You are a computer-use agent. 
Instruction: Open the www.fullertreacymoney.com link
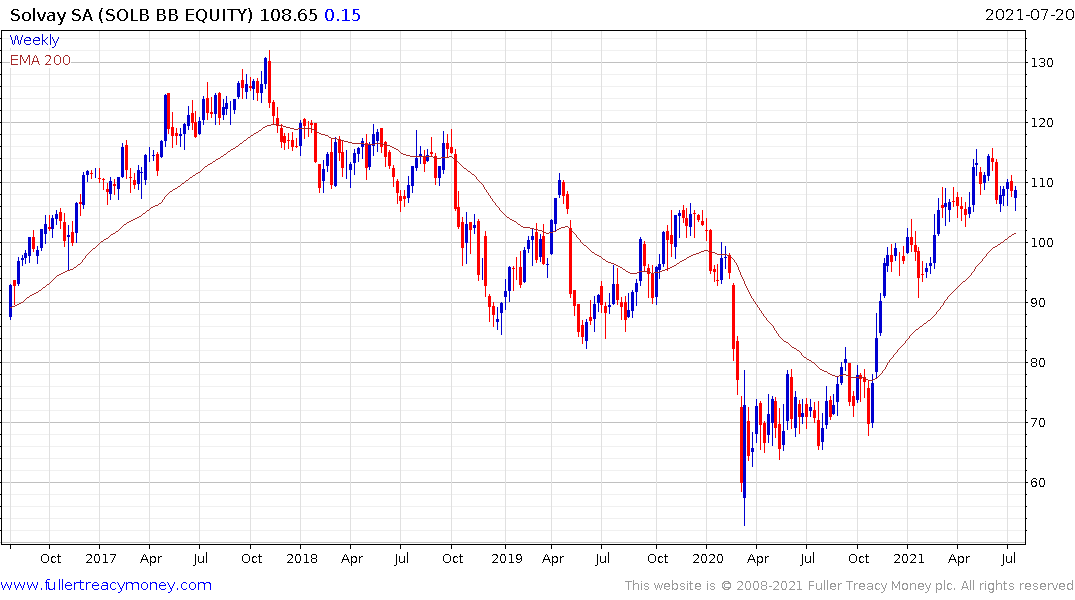[106, 585]
